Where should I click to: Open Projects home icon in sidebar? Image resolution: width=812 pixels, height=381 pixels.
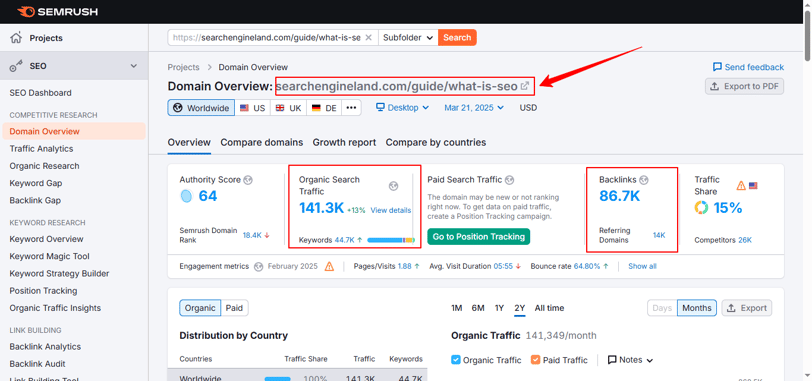(17, 38)
